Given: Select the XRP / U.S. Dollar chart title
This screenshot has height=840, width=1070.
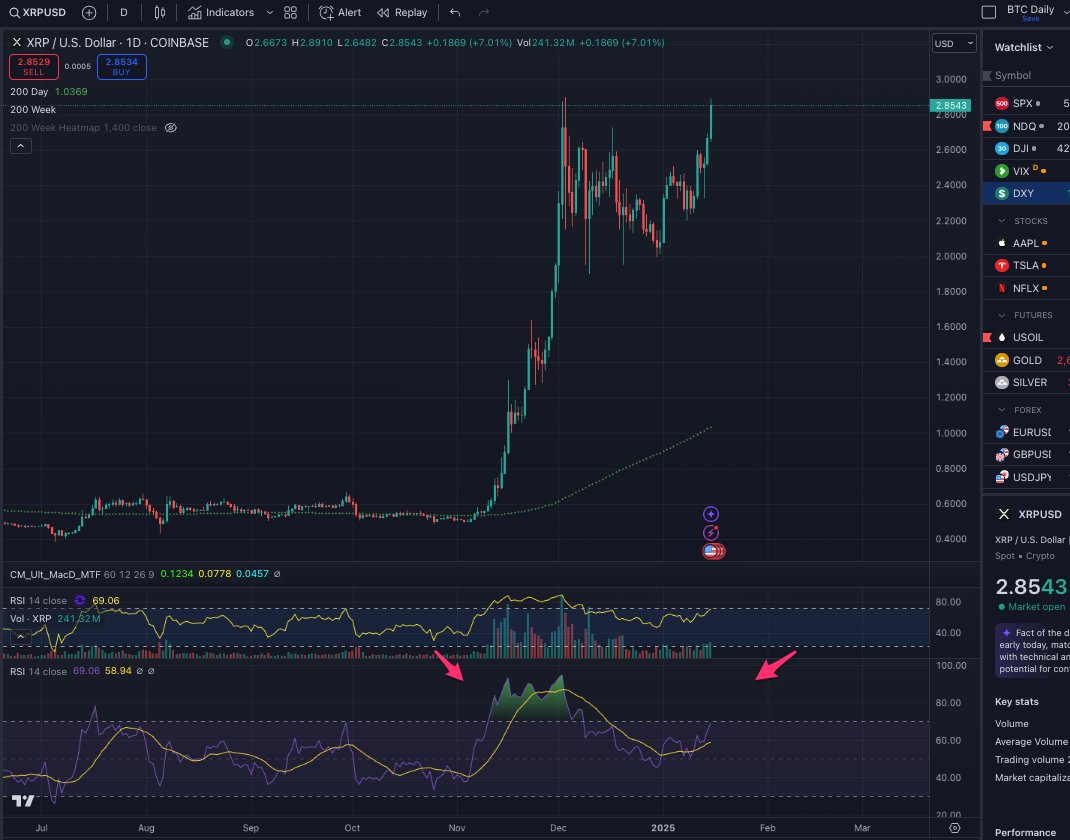Looking at the screenshot, I should click(117, 42).
